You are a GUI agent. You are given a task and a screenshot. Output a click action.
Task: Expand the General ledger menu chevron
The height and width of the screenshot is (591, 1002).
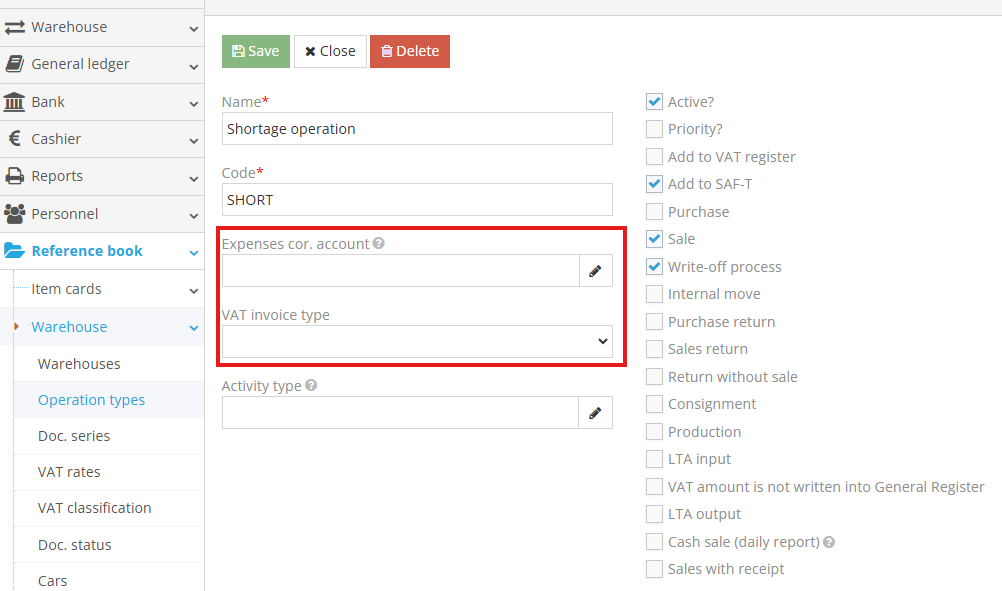[x=193, y=65]
